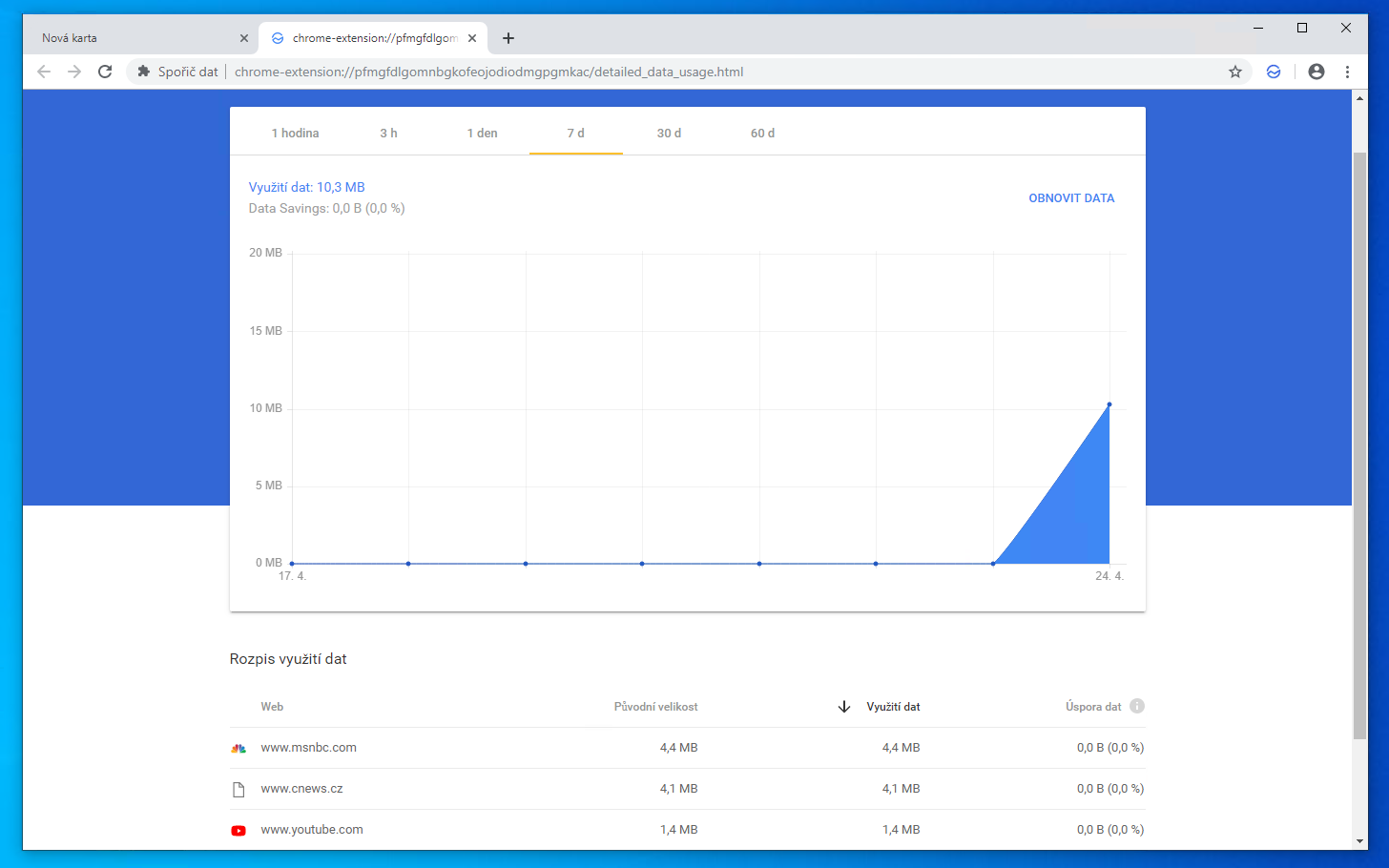This screenshot has width=1389, height=868.
Task: Click the 4,1 MB data usage for cnews.cz
Action: pos(902,789)
